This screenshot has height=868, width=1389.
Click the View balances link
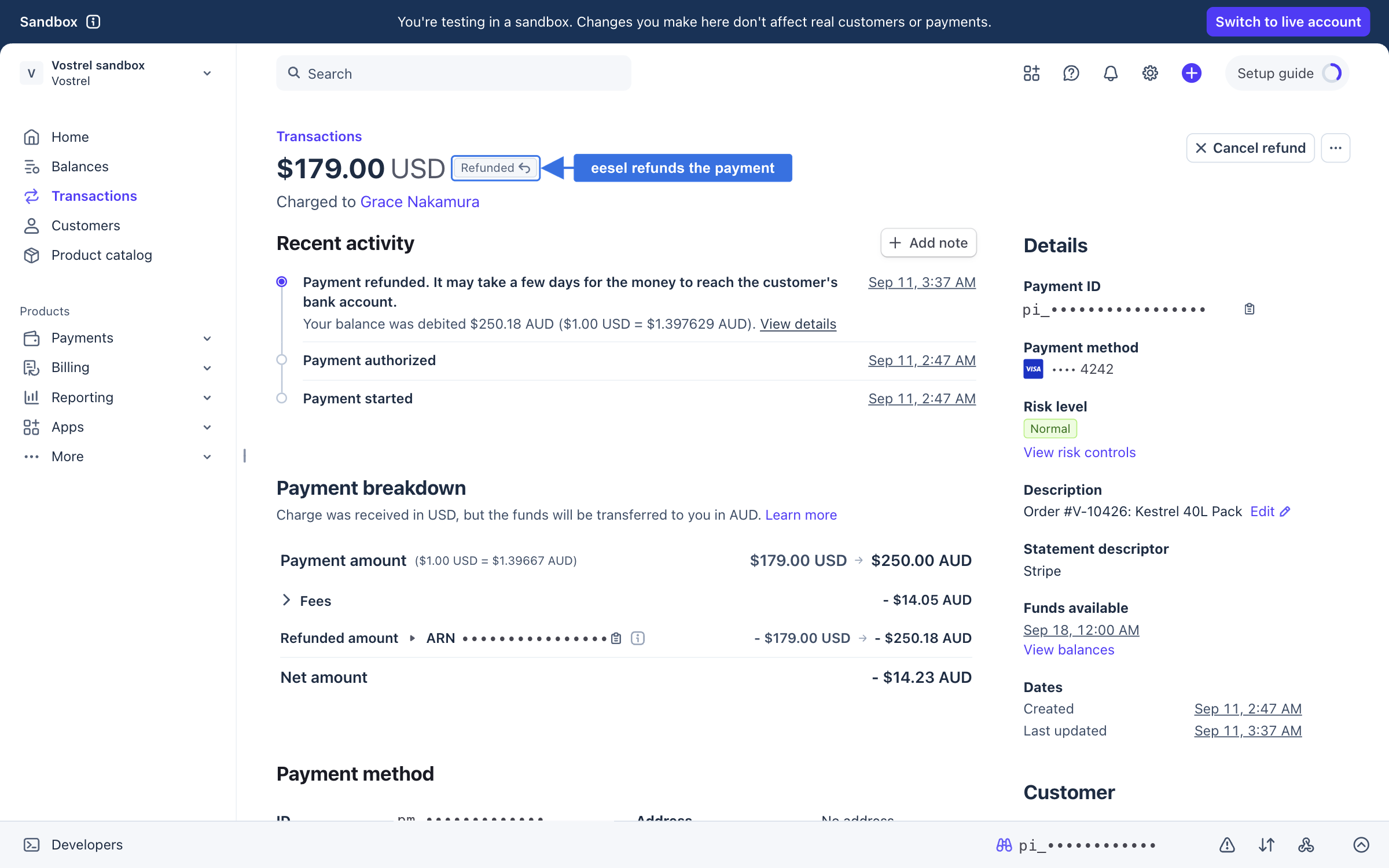point(1068,650)
